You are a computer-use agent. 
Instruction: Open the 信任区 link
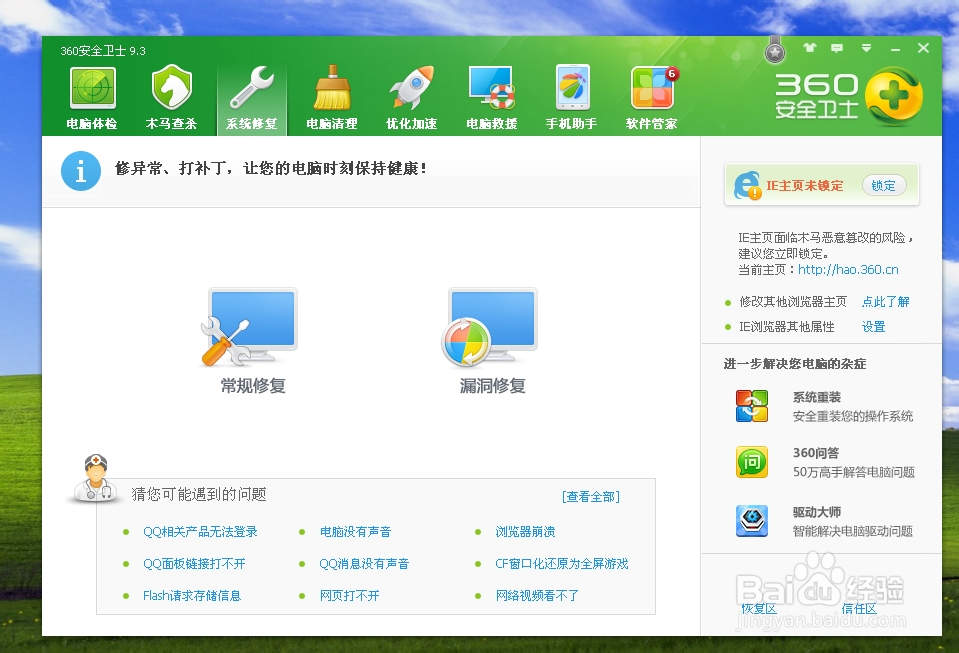pos(859,608)
